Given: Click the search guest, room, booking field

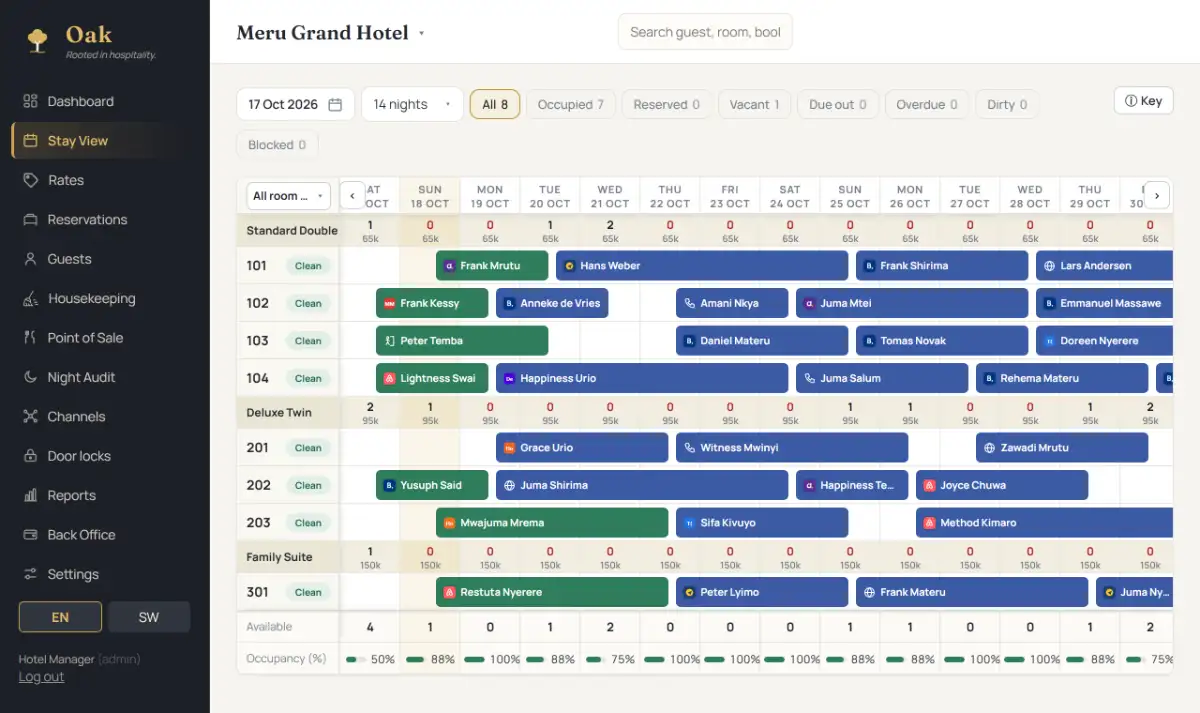Looking at the screenshot, I should 705,32.
